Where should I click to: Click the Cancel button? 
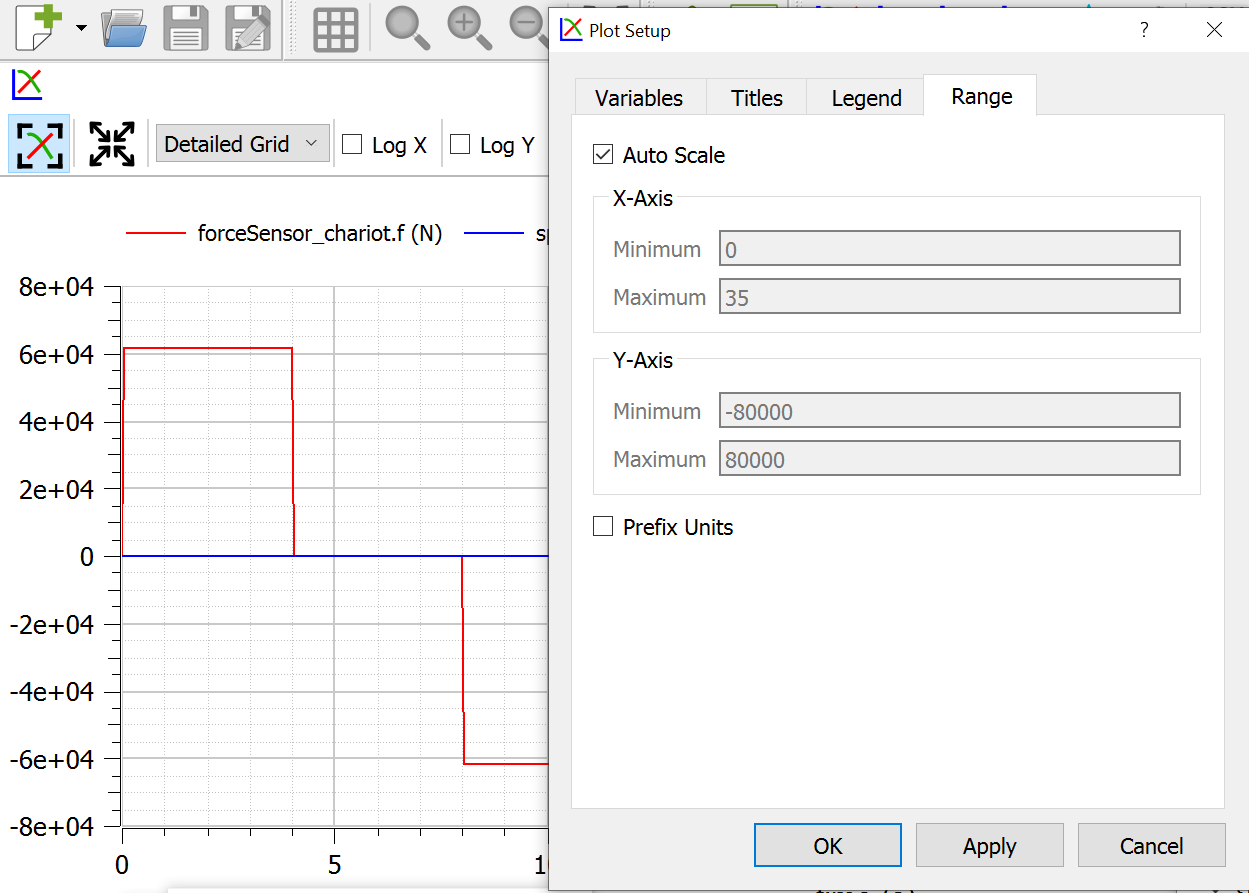tap(1151, 845)
